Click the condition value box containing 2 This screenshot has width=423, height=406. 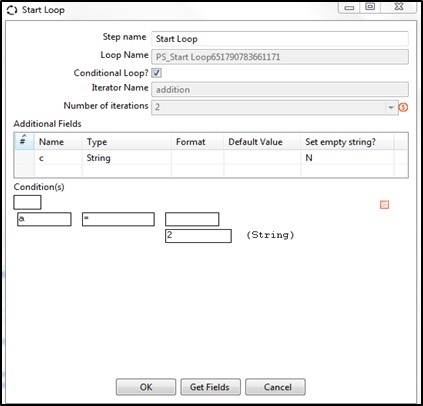point(198,236)
